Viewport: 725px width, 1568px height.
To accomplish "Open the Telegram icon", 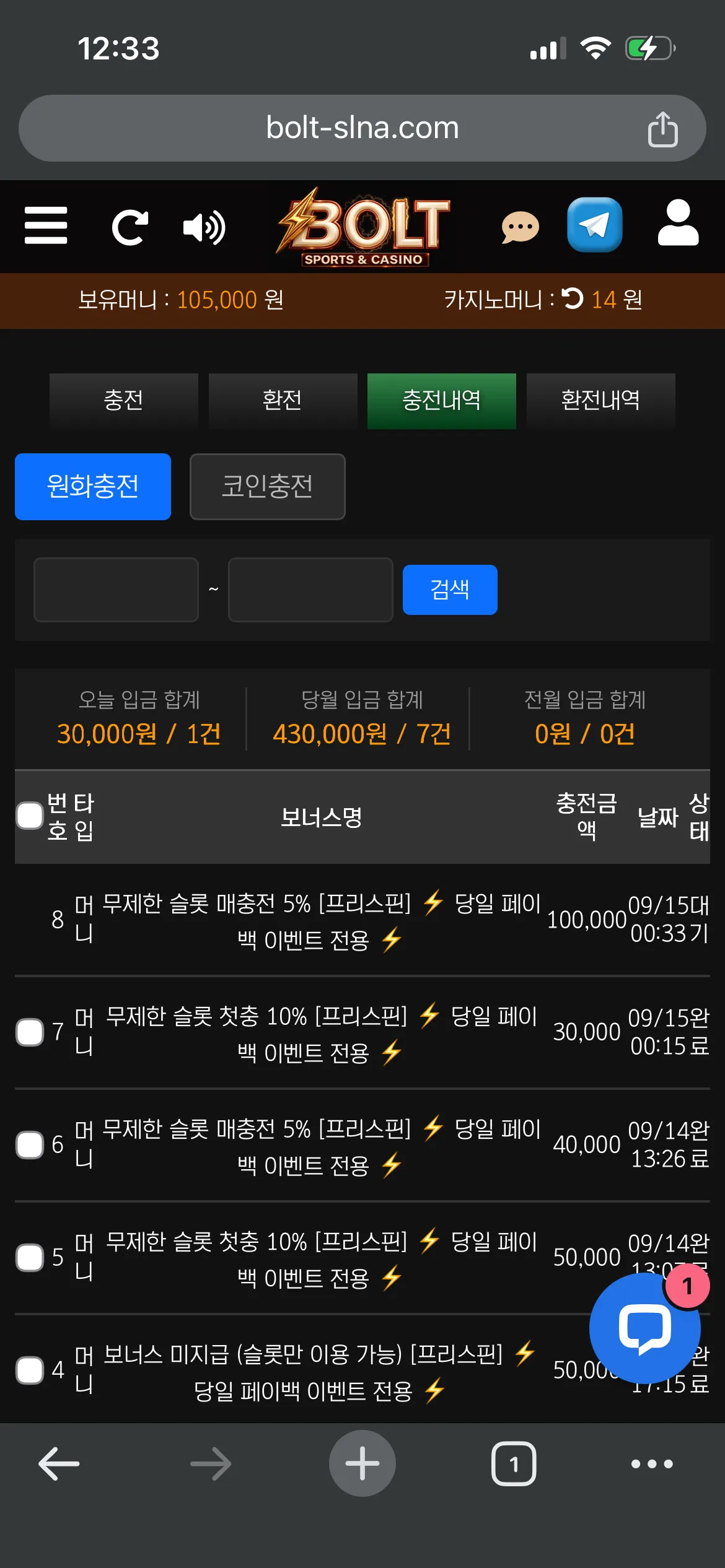I will click(x=595, y=225).
